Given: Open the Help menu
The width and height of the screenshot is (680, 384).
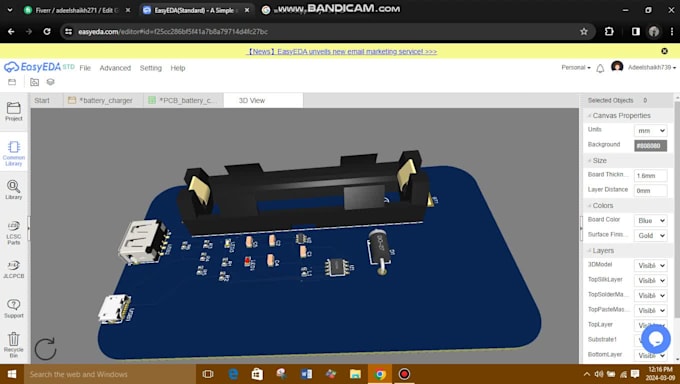Looking at the screenshot, I should (178, 68).
